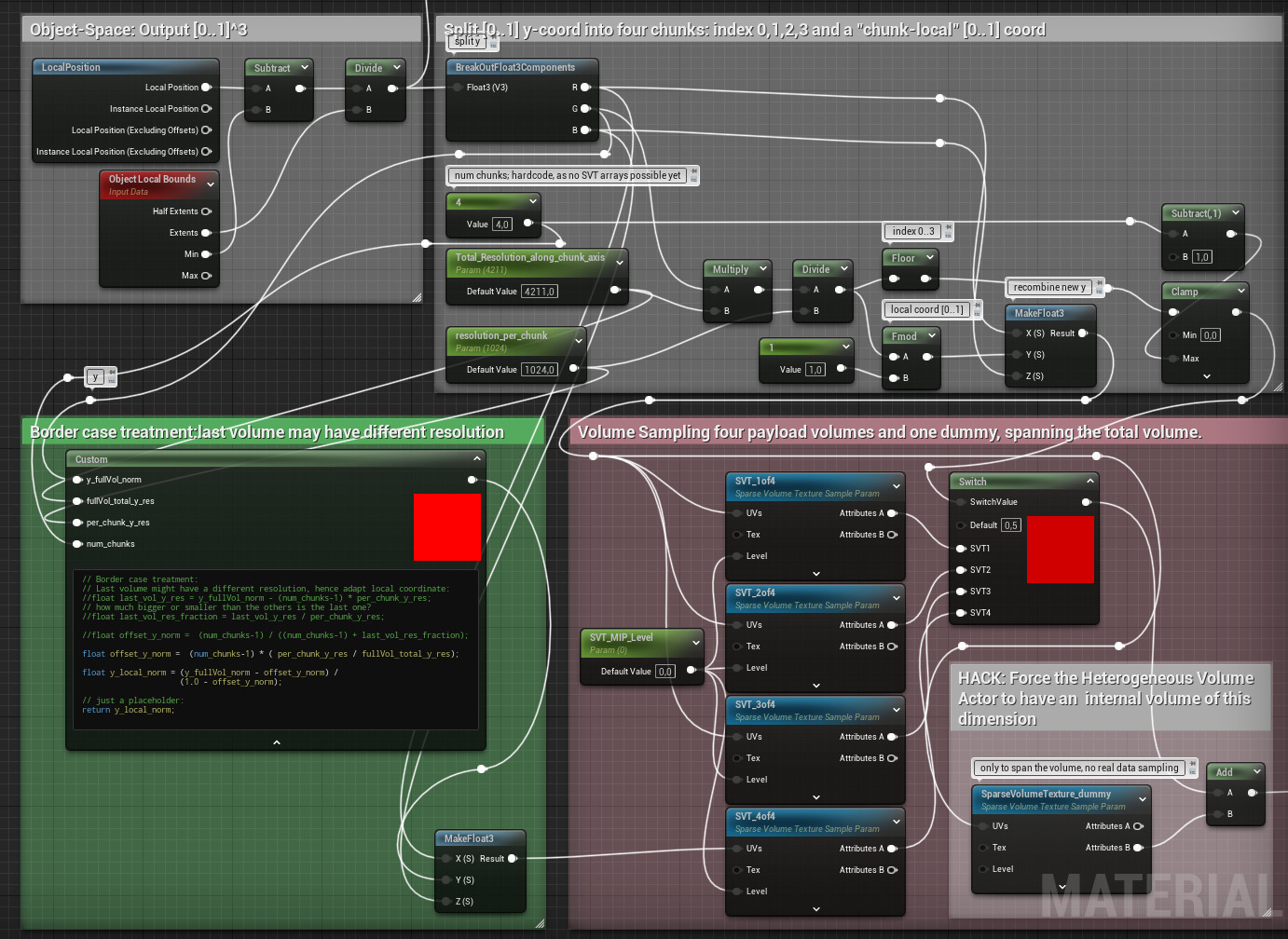Image resolution: width=1288 pixels, height=939 pixels.
Task: Click the Local Position output pin
Action: [206, 88]
